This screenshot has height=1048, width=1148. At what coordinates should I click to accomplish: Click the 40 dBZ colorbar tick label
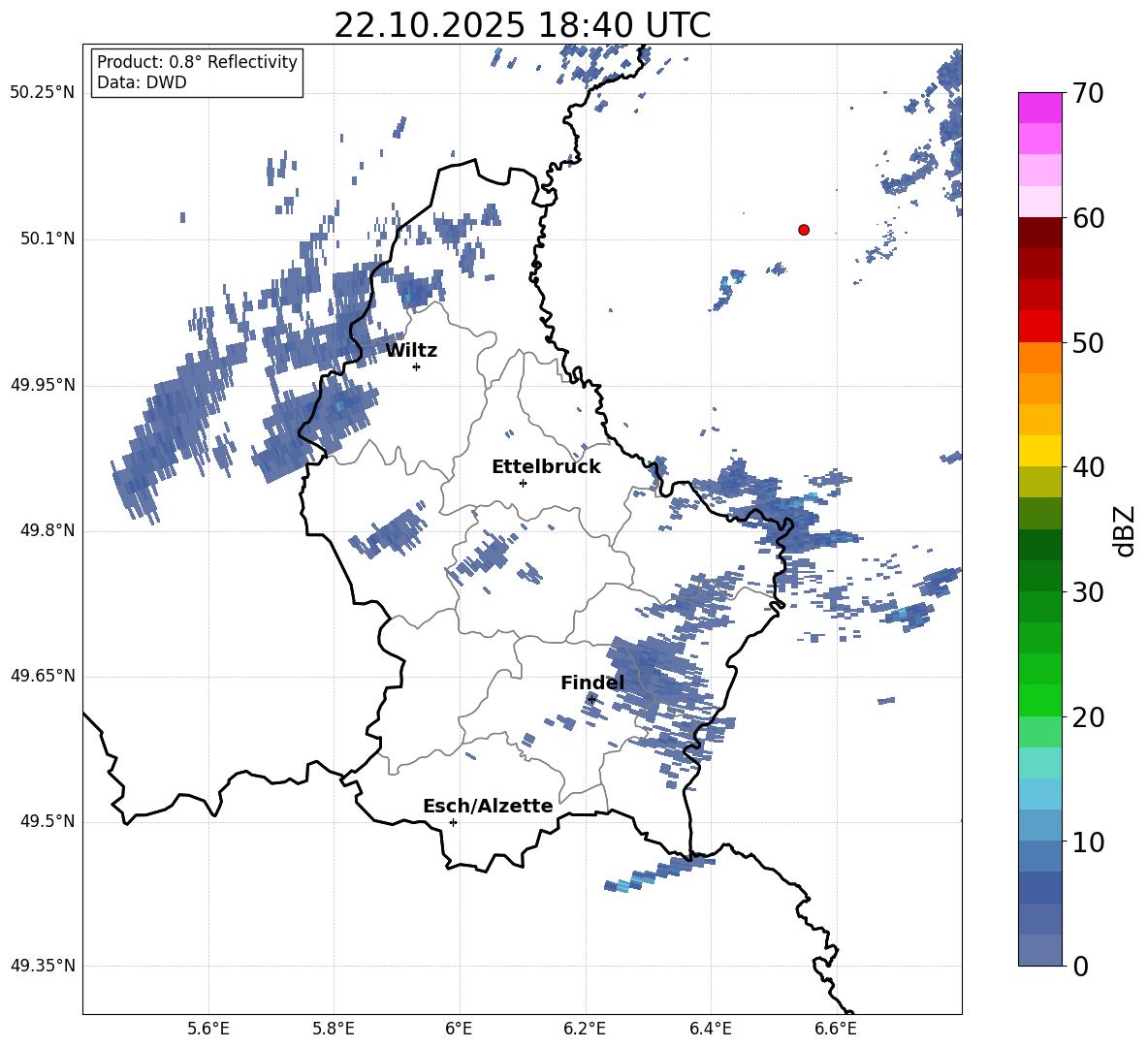point(1088,467)
